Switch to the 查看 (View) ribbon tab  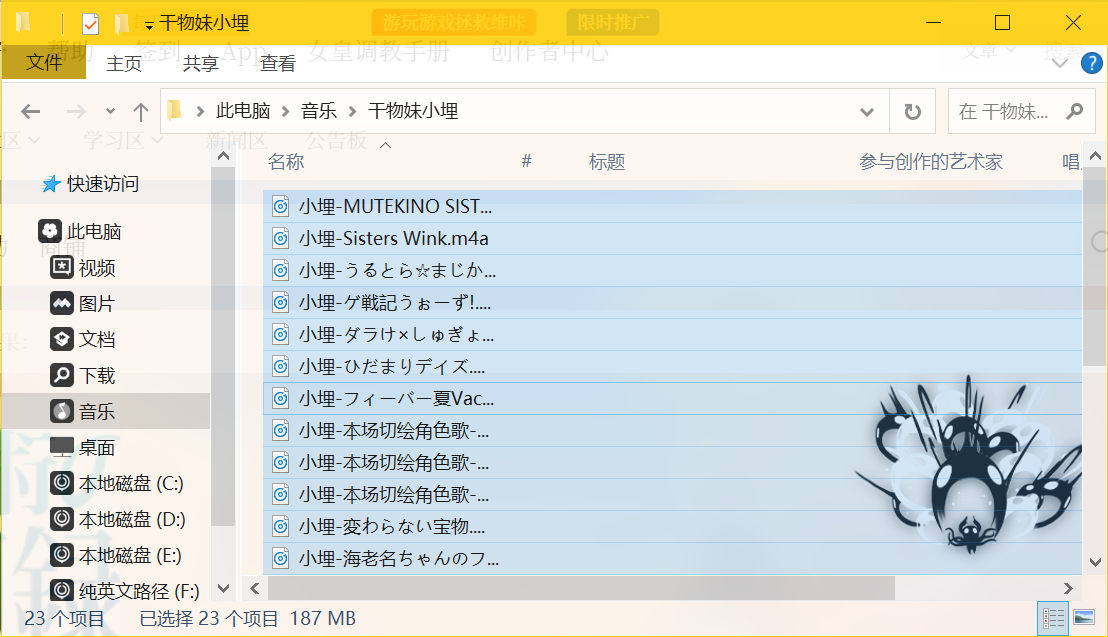(x=277, y=63)
